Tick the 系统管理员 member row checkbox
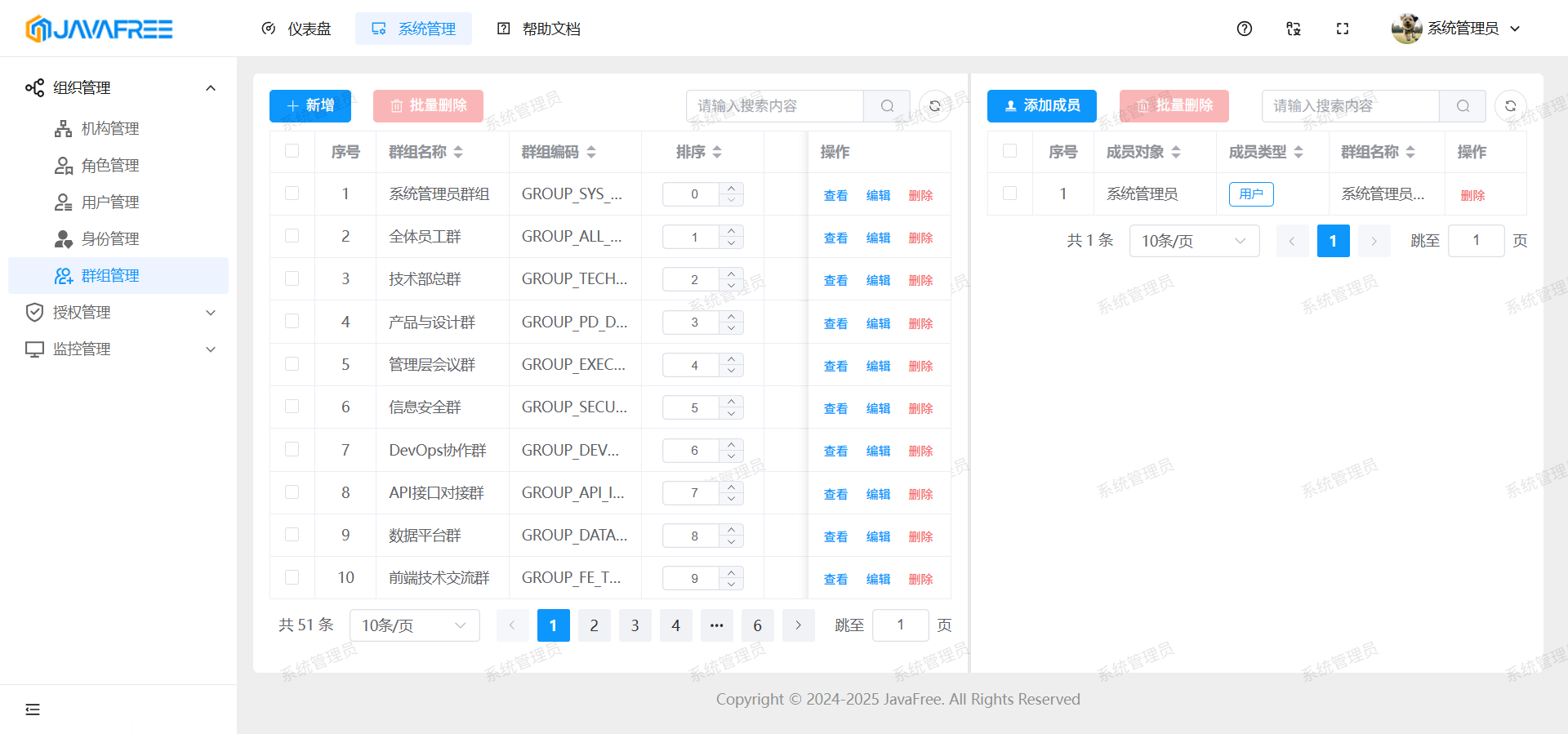This screenshot has height=734, width=1568. (1009, 194)
